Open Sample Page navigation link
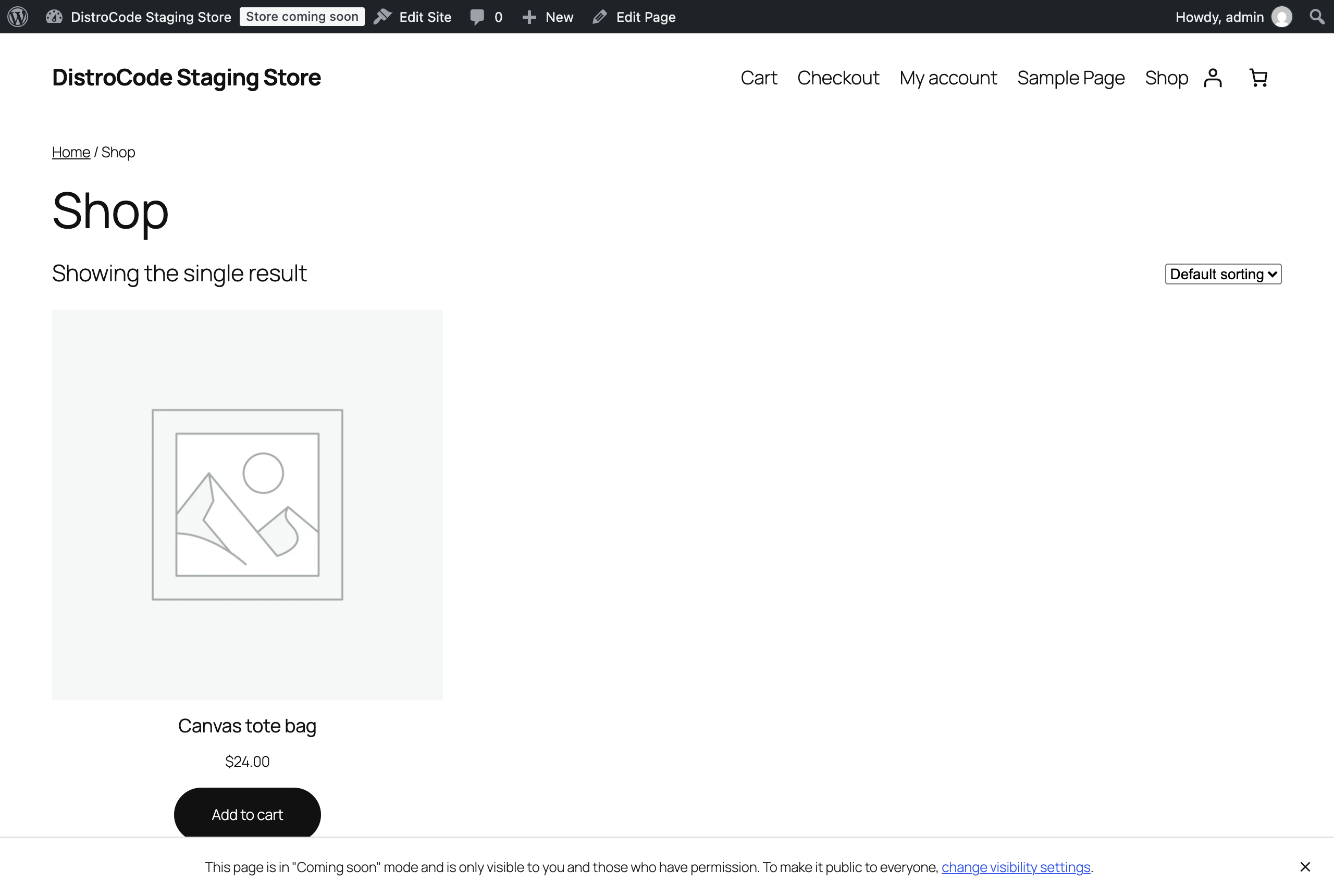This screenshot has width=1334, height=896. coord(1070,78)
